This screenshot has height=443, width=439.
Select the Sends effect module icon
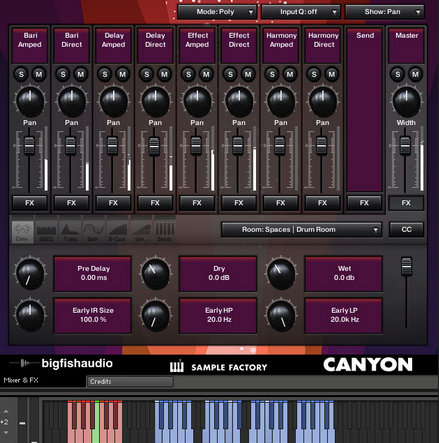(x=165, y=232)
